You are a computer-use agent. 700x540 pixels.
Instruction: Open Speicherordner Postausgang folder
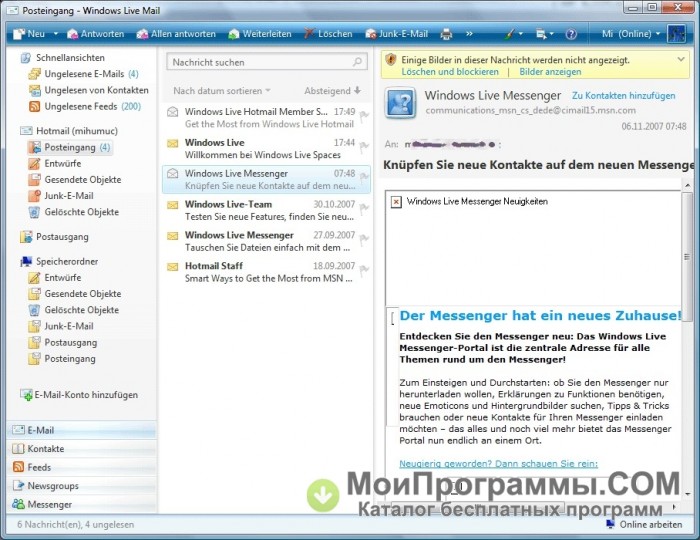pos(62,343)
